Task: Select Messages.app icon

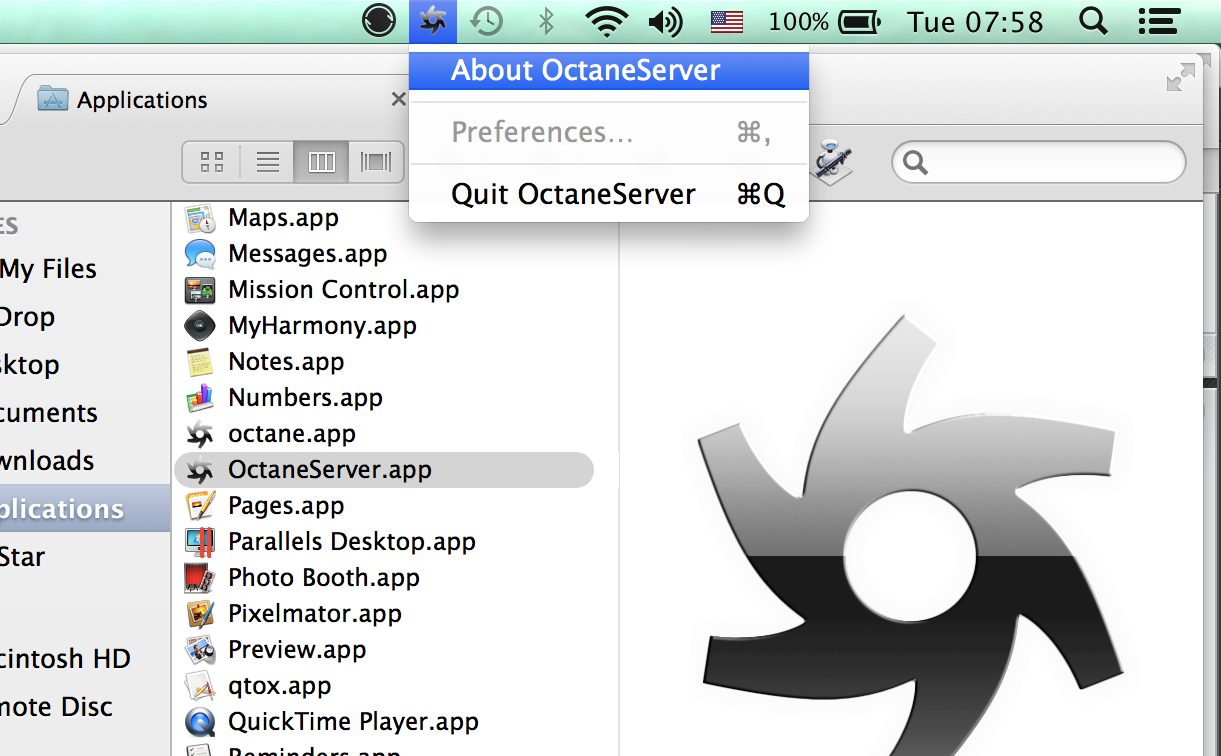Action: (x=200, y=254)
